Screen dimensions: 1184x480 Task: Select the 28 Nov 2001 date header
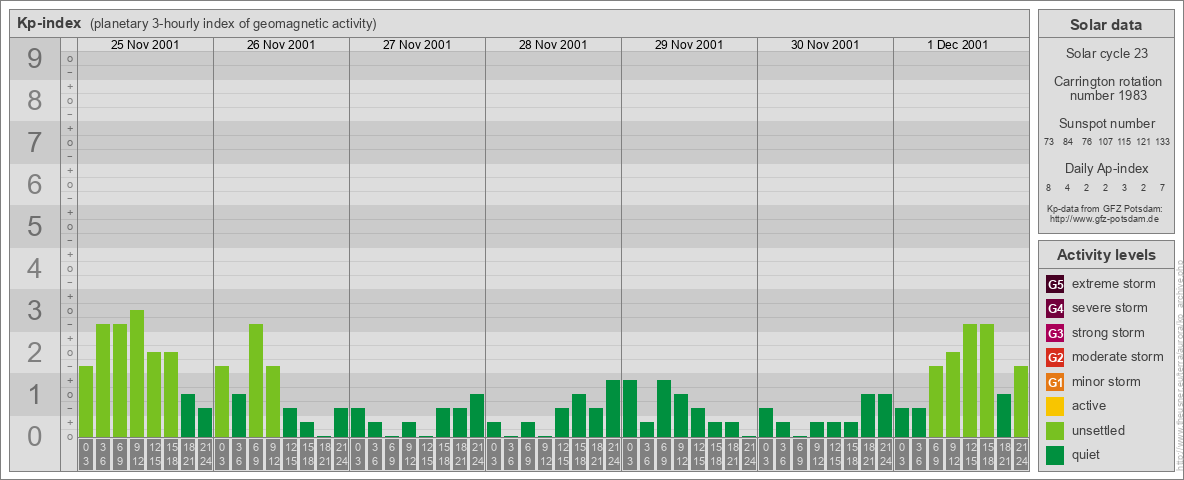click(553, 45)
